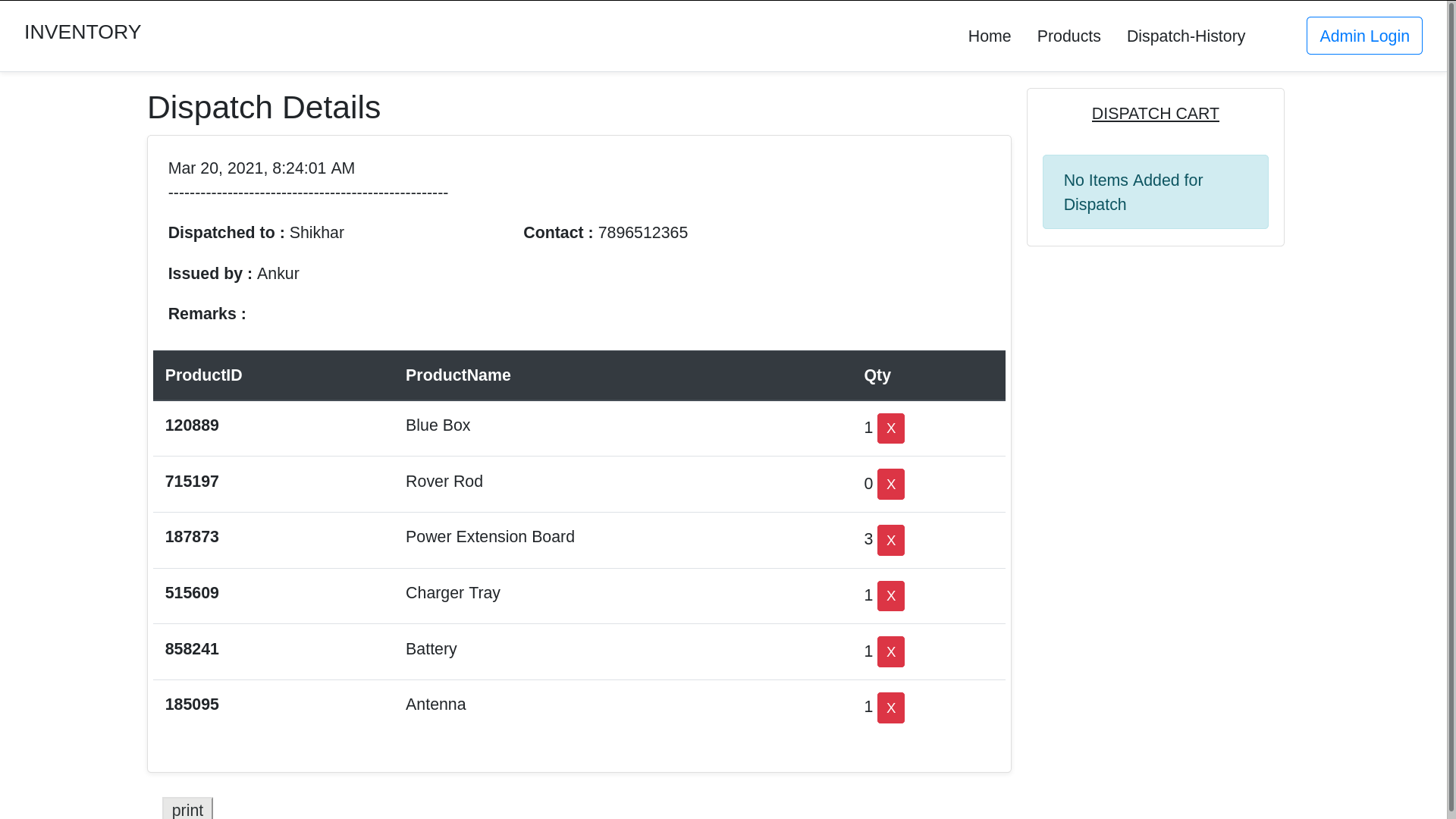Click the Battery product name
The width and height of the screenshot is (1456, 819).
point(431,649)
